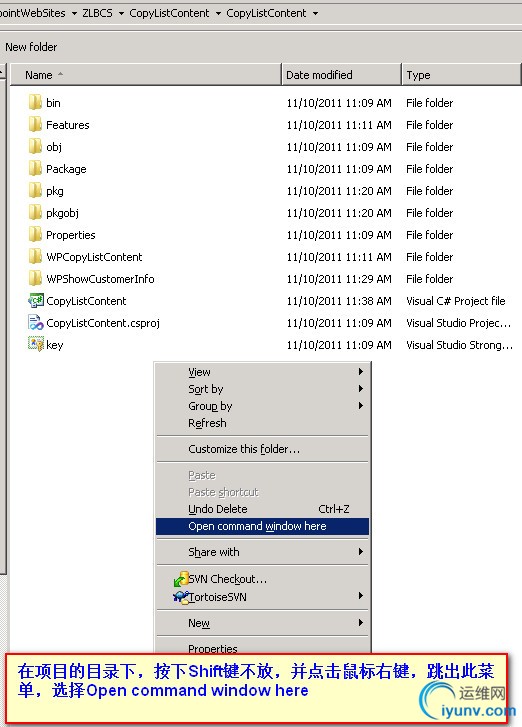Screen dimensions: 522x727
Task: Expand the first CopyListContent breadcrumb dropdown arrow
Action: pyautogui.click(x=218, y=13)
